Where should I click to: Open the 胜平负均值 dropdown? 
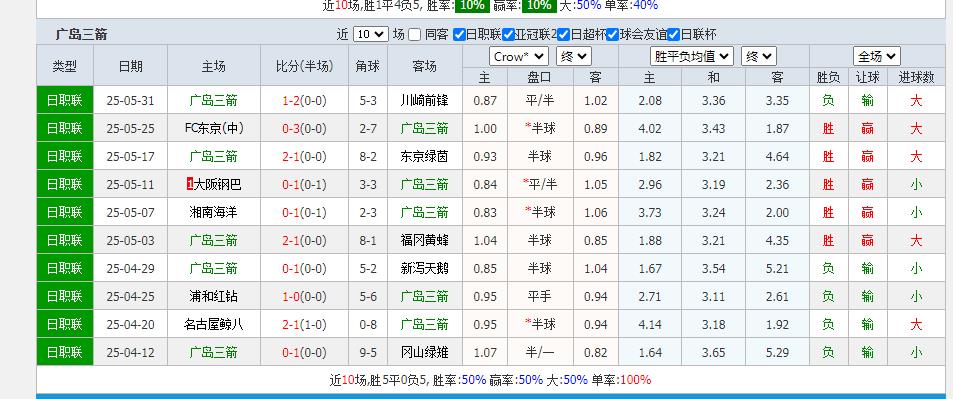point(692,57)
